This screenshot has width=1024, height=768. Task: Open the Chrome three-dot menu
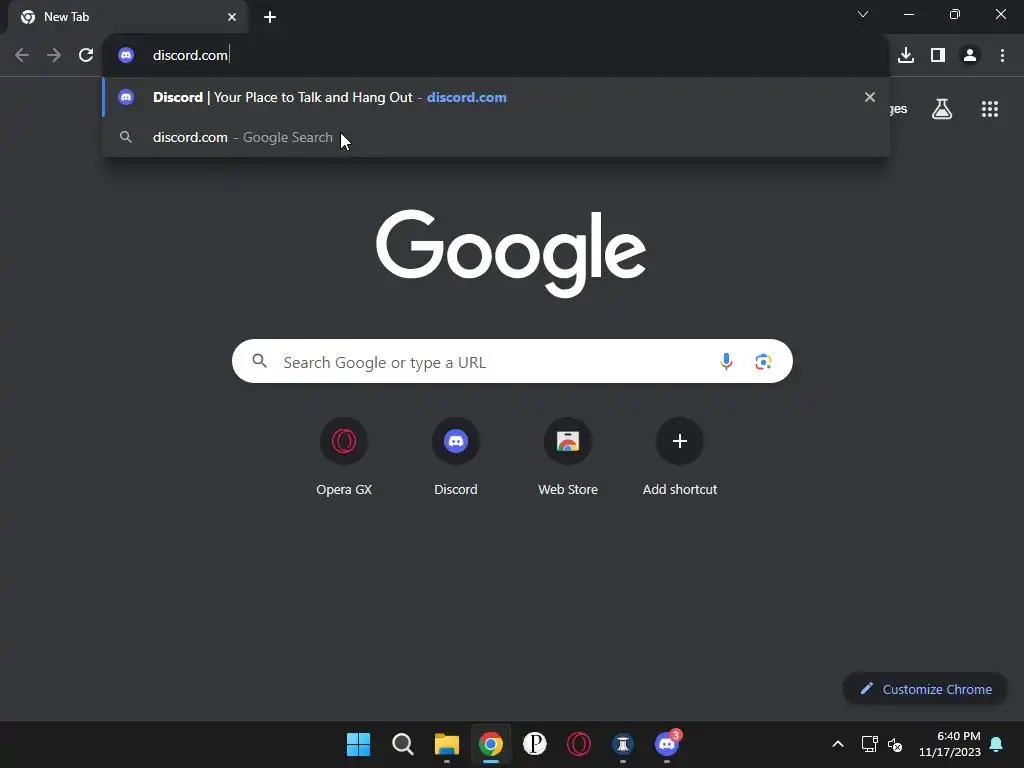(1002, 55)
